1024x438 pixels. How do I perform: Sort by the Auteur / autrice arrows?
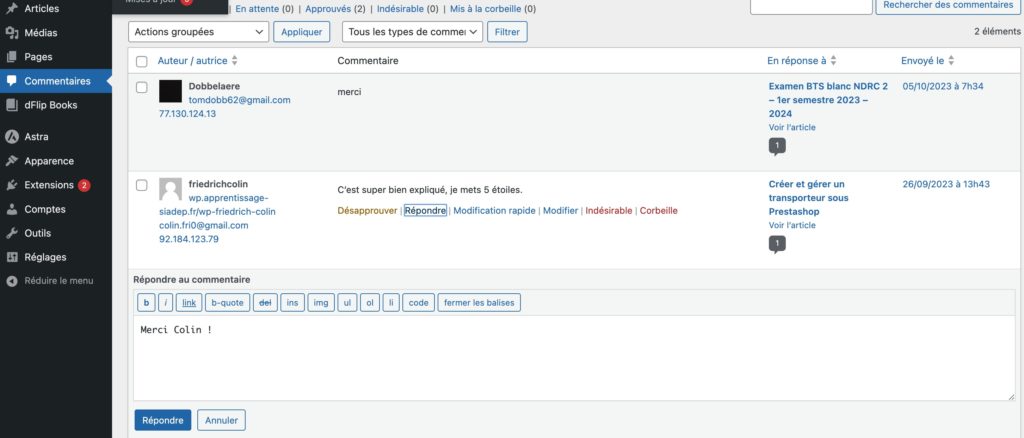pos(234,61)
